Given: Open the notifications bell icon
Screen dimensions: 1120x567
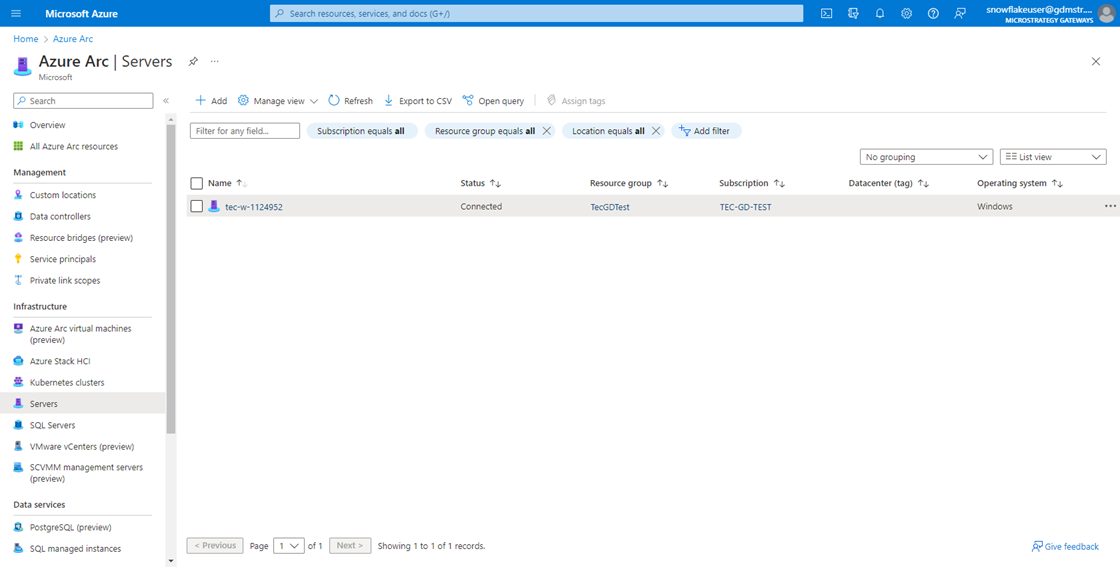Looking at the screenshot, I should [880, 13].
